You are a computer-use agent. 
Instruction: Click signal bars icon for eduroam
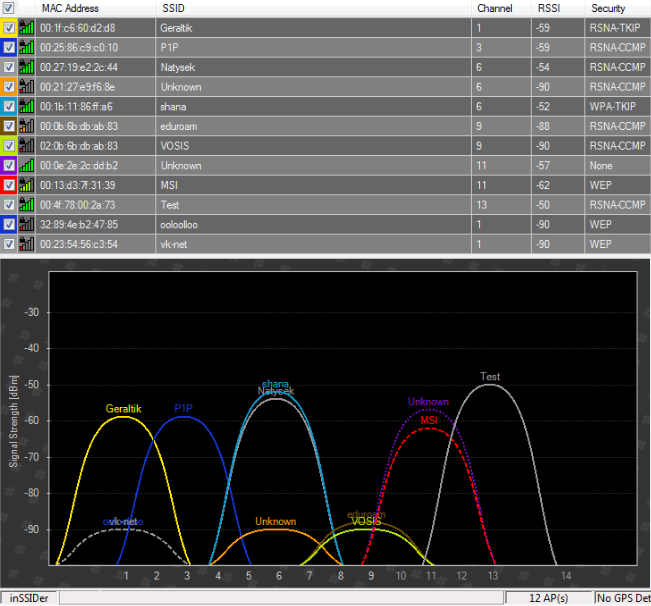27,126
